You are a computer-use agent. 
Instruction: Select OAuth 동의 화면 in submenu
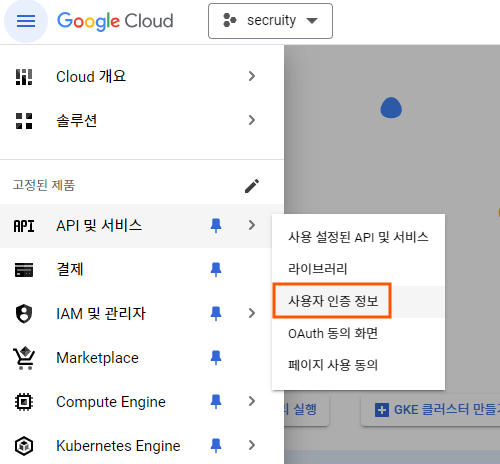coord(358,333)
